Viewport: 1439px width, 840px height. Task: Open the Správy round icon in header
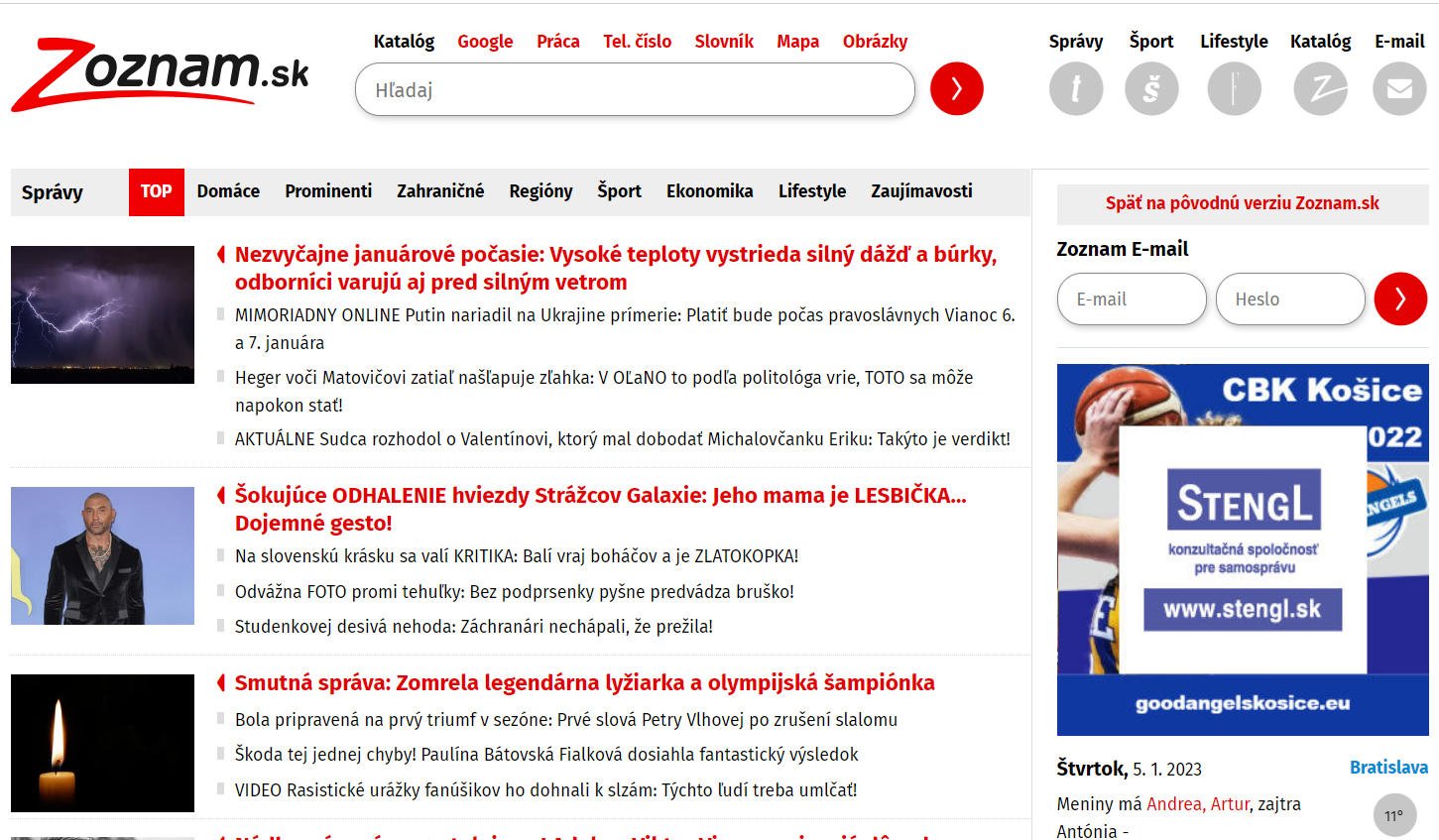point(1075,88)
